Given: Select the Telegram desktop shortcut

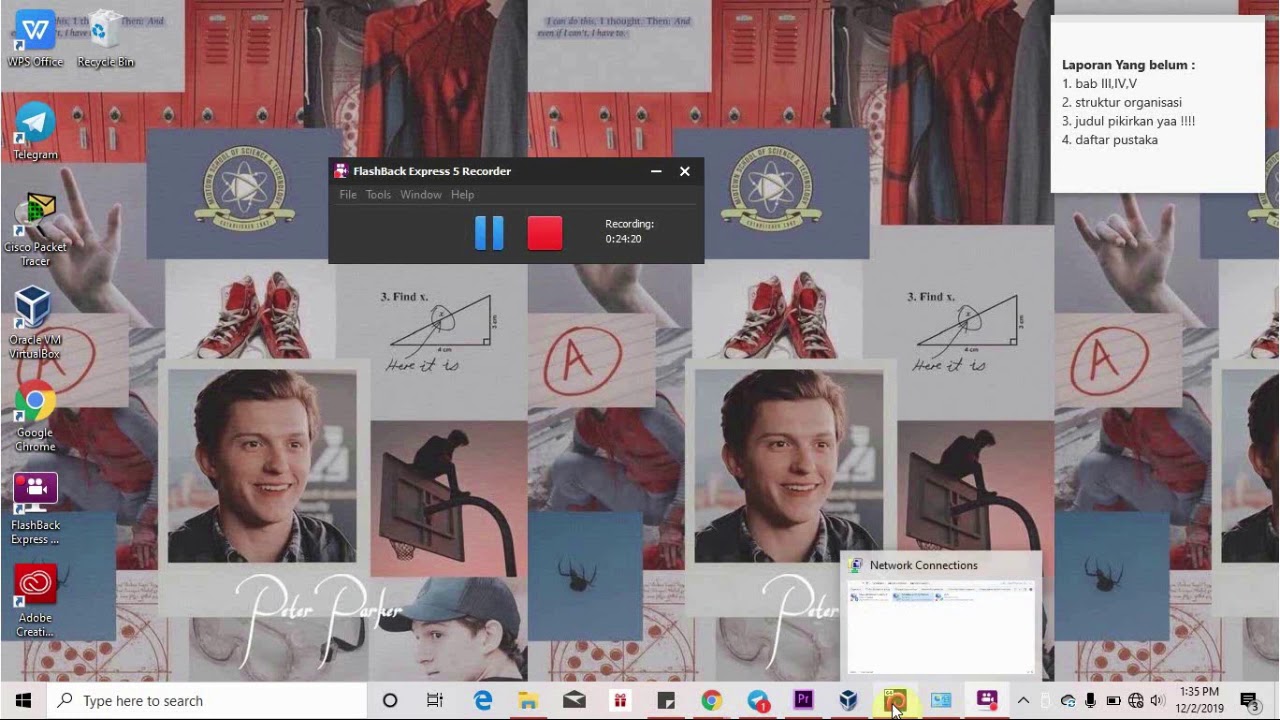Looking at the screenshot, I should tap(35, 131).
